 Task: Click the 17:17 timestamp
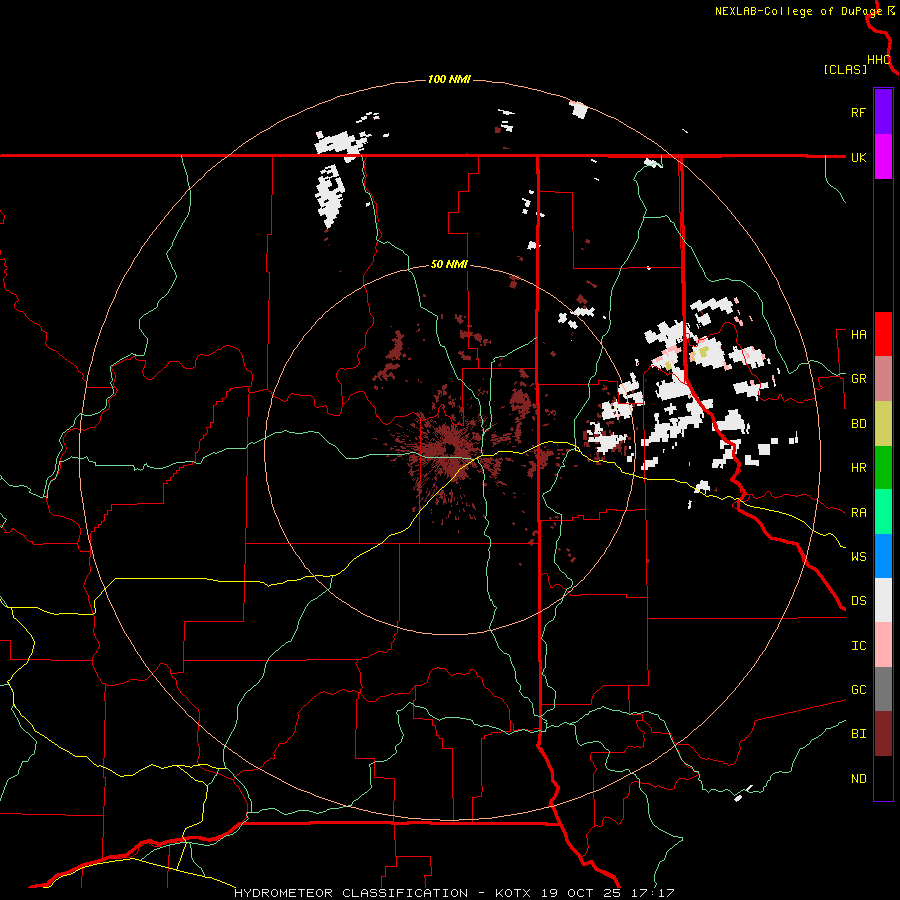[654, 893]
